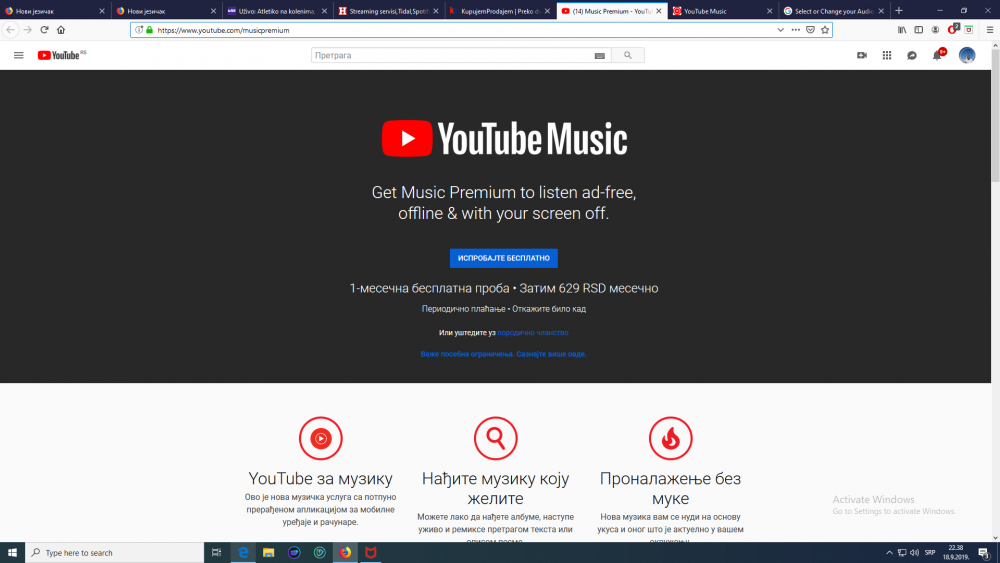Viewport: 1000px width, 563px height.
Task: Close the KupujemProdajem tab
Action: pos(547,11)
